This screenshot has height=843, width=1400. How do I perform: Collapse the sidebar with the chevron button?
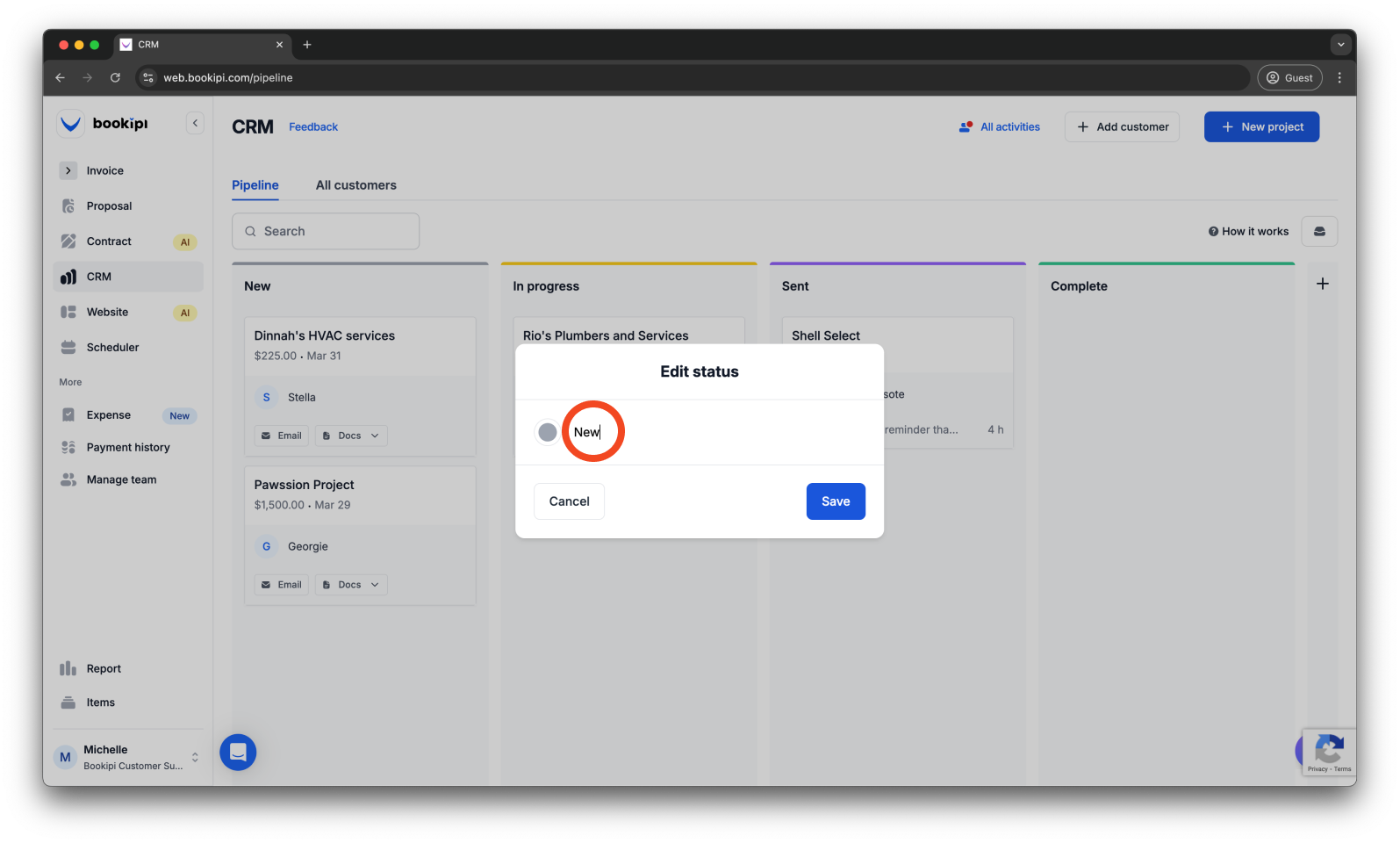195,124
